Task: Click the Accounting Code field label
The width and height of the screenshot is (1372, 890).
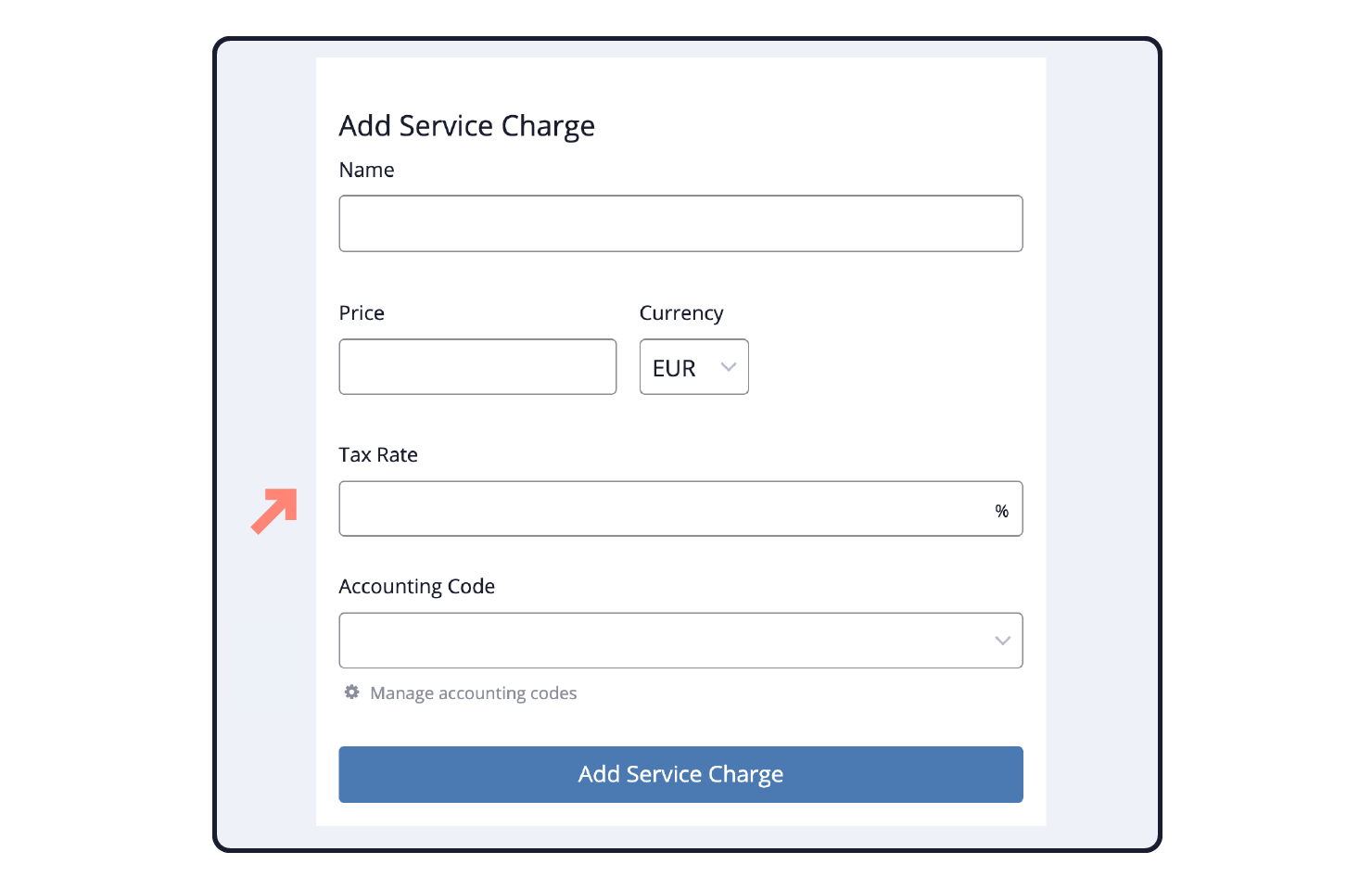Action: pos(417,587)
